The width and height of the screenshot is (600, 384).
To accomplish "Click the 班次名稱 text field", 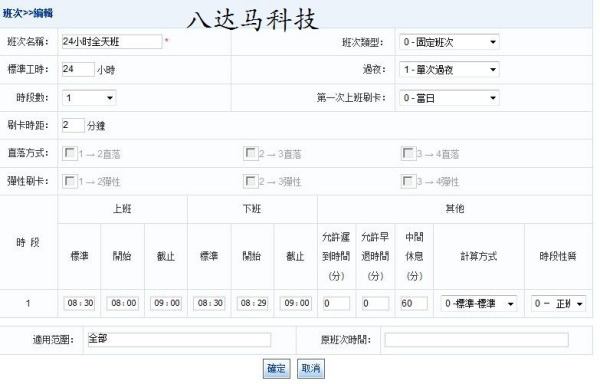I will tap(112, 41).
